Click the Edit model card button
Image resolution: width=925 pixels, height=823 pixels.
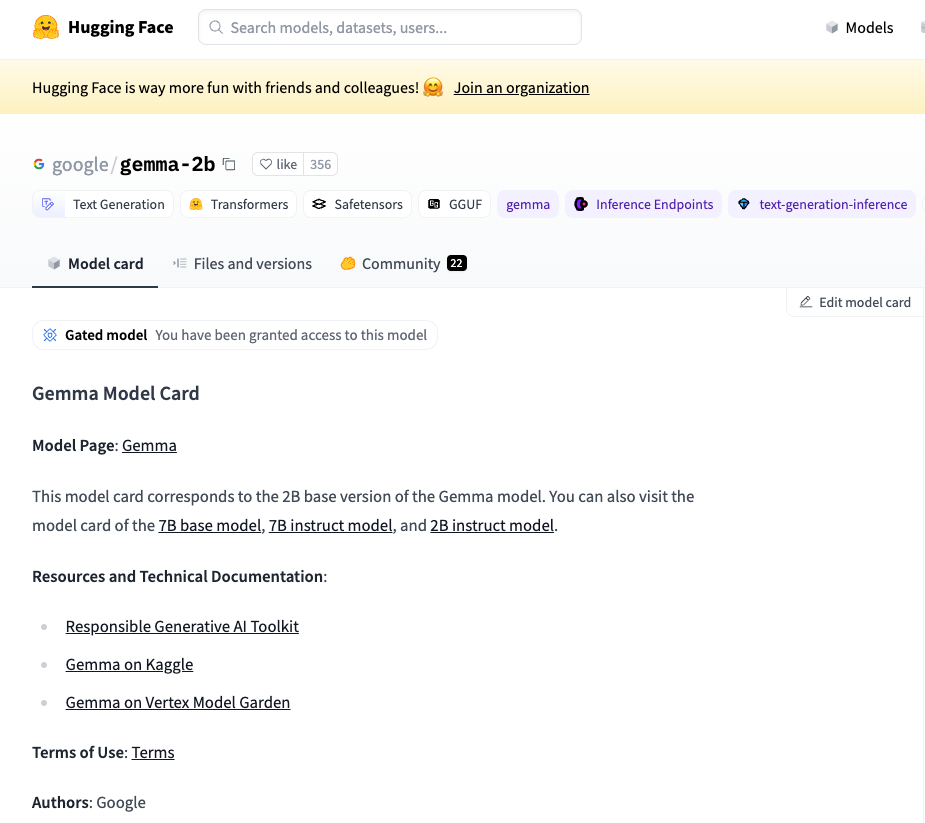click(855, 302)
